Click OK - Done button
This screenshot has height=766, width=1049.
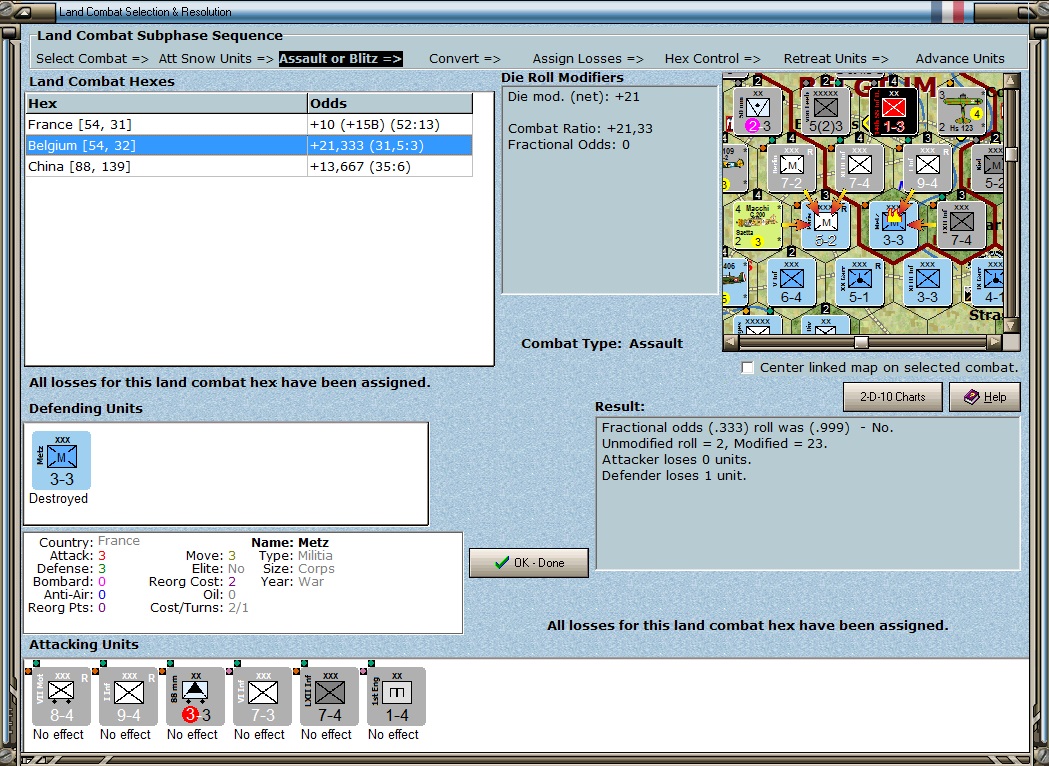pyautogui.click(x=529, y=563)
